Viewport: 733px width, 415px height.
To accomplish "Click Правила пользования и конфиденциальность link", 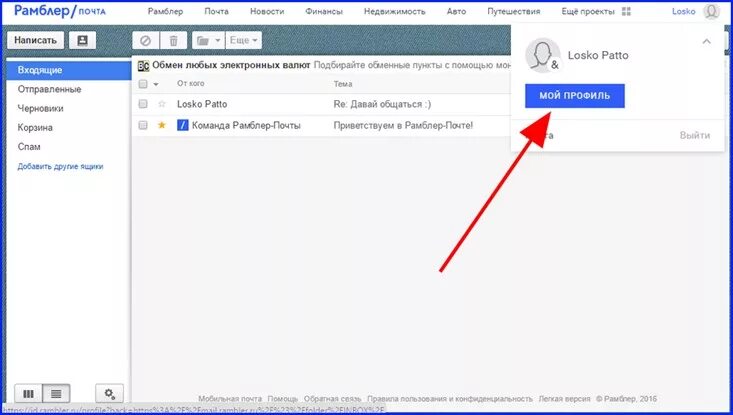I will click(450, 399).
